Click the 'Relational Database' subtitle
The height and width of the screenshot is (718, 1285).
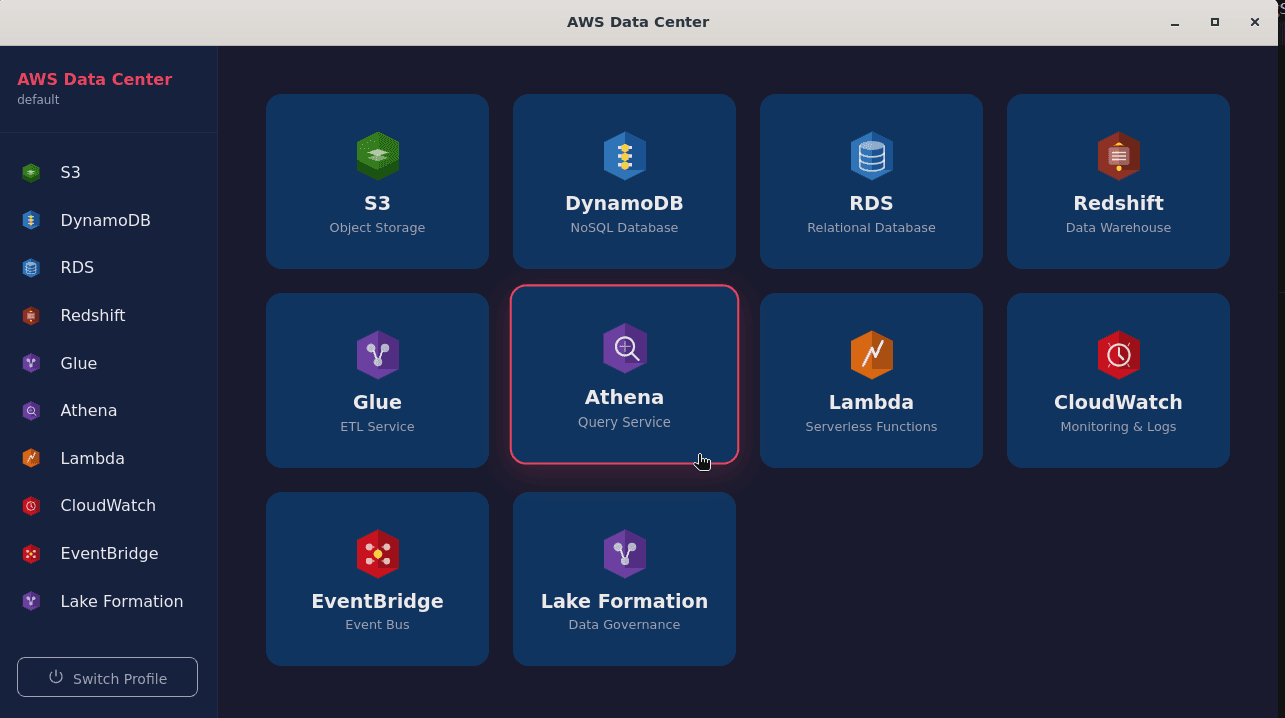[872, 228]
